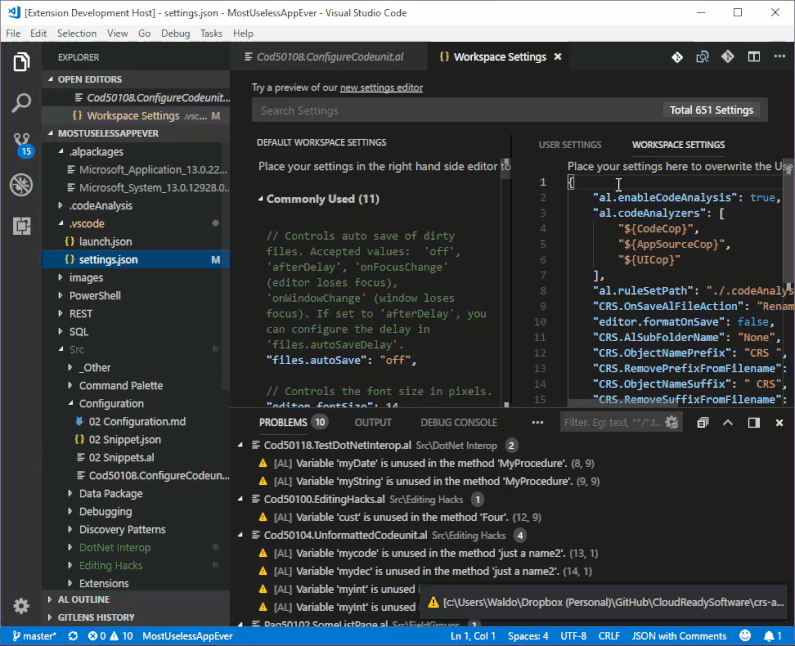Open the Explorer view in activity bar
Image resolution: width=795 pixels, height=646 pixels.
coord(21,62)
